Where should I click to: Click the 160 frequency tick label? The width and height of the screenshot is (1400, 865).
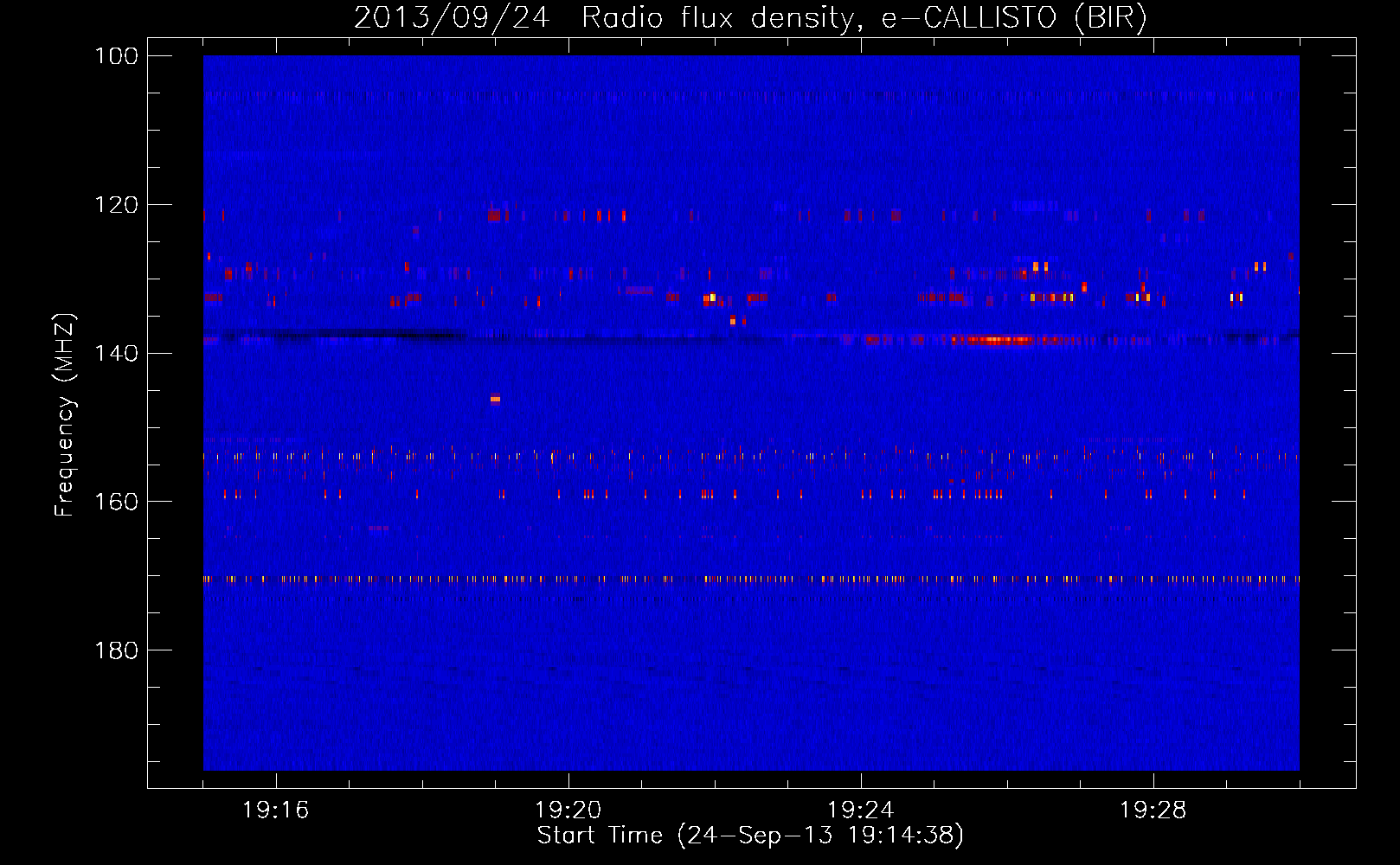(116, 502)
